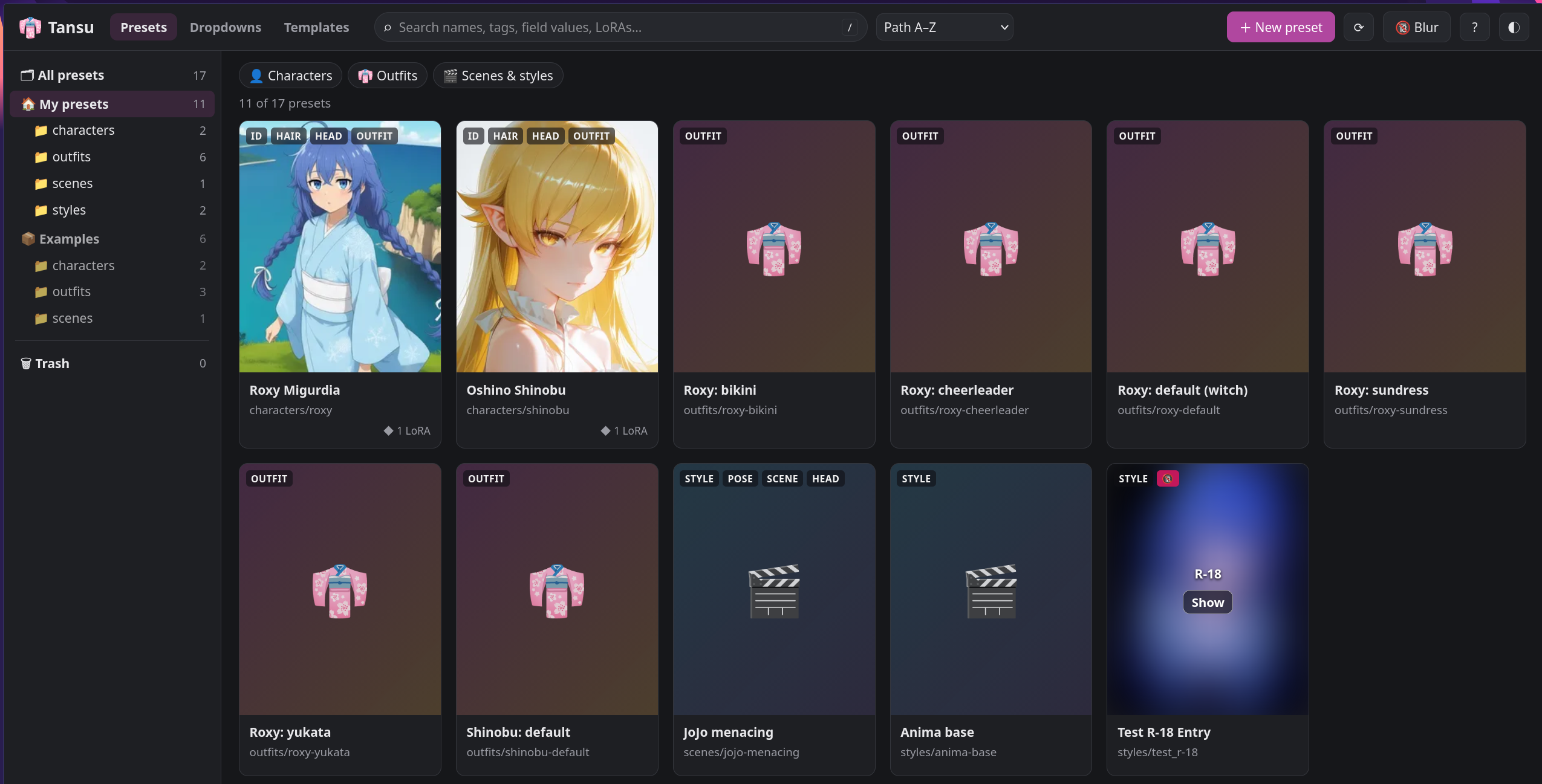Screen dimensions: 1542x784
Task: Click the 1 LoRA label on Roxy Migurdia
Action: 407,430
